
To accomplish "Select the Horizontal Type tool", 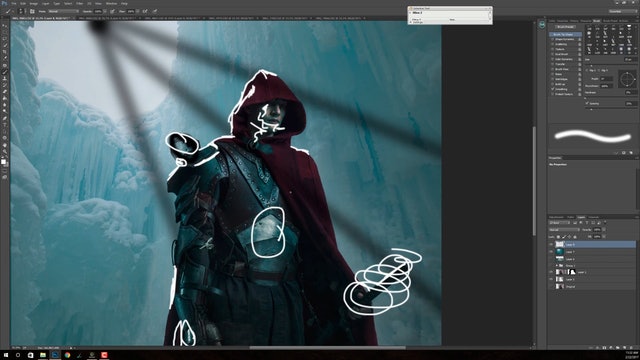I will click(4, 125).
